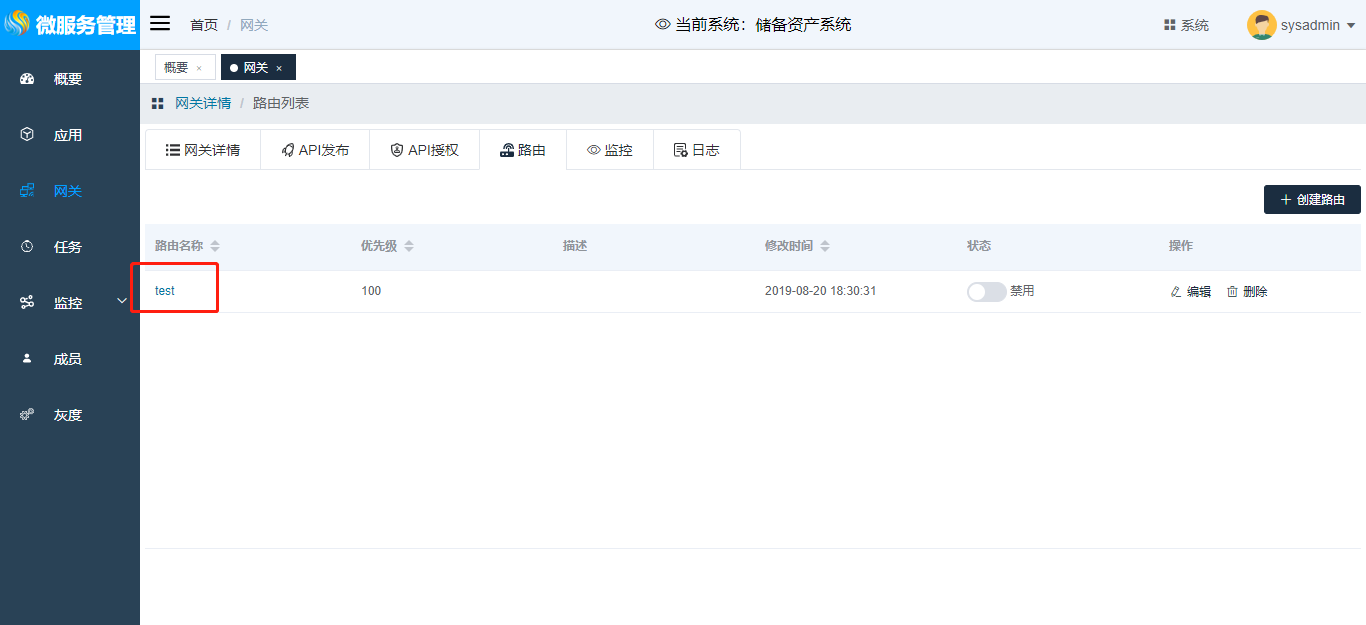Enable the test route status switch
Viewport: 1366px width, 625px height.
tap(986, 292)
